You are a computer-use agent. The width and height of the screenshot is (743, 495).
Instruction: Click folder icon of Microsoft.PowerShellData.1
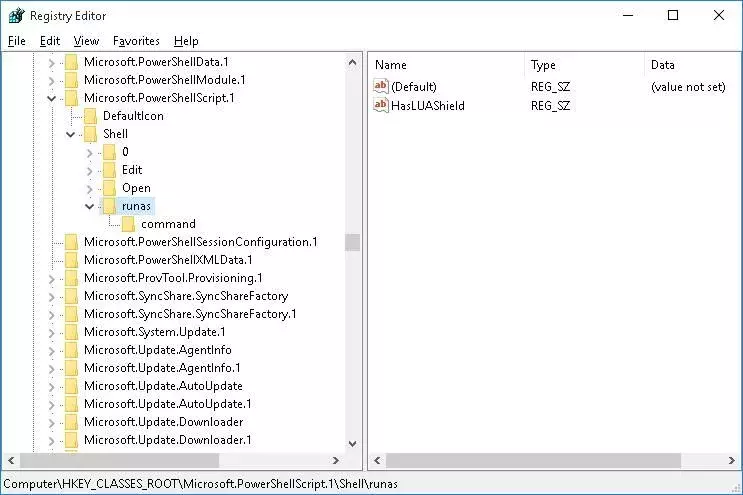pyautogui.click(x=72, y=62)
